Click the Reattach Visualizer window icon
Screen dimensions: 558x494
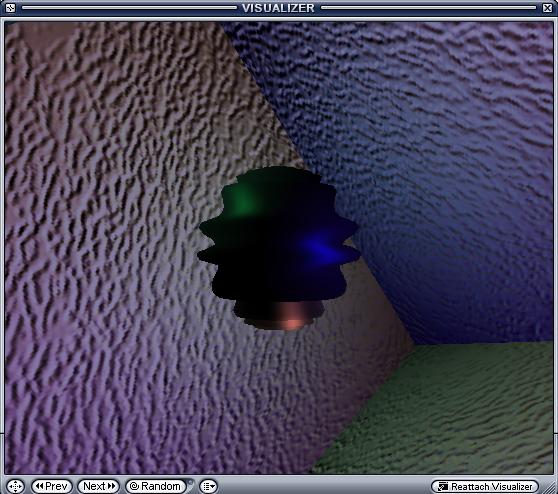tap(443, 487)
